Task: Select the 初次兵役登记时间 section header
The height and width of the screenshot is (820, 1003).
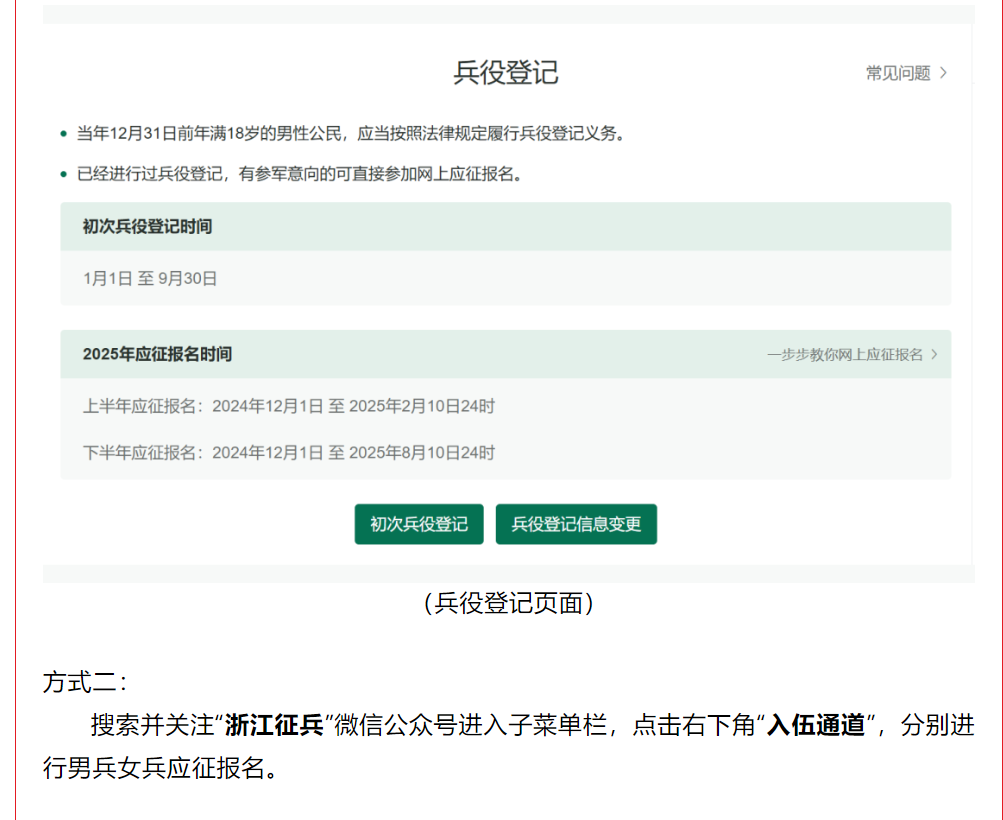Action: click(x=147, y=227)
